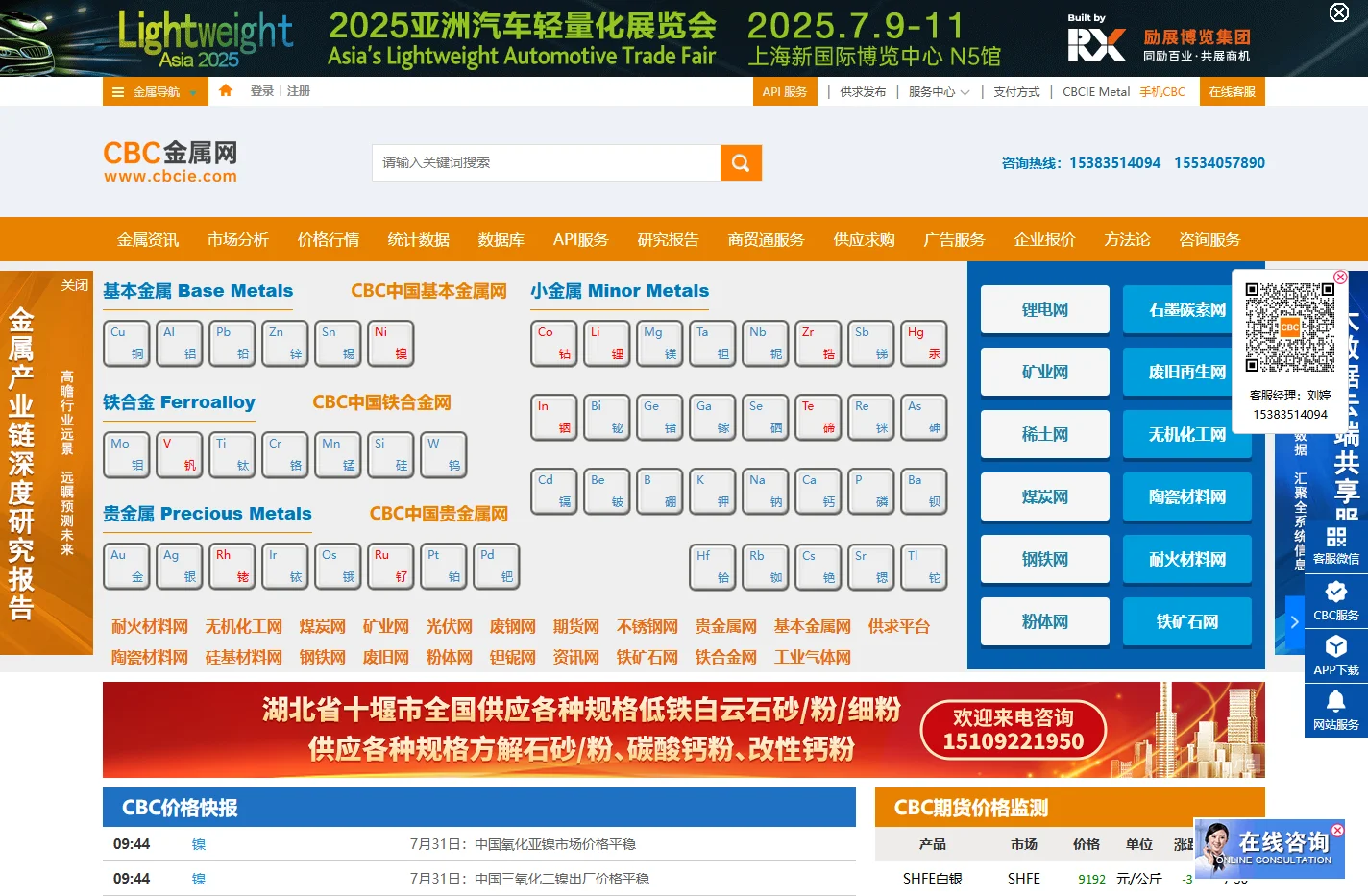
Task: Close the QR code popup
Action: 1340,277
